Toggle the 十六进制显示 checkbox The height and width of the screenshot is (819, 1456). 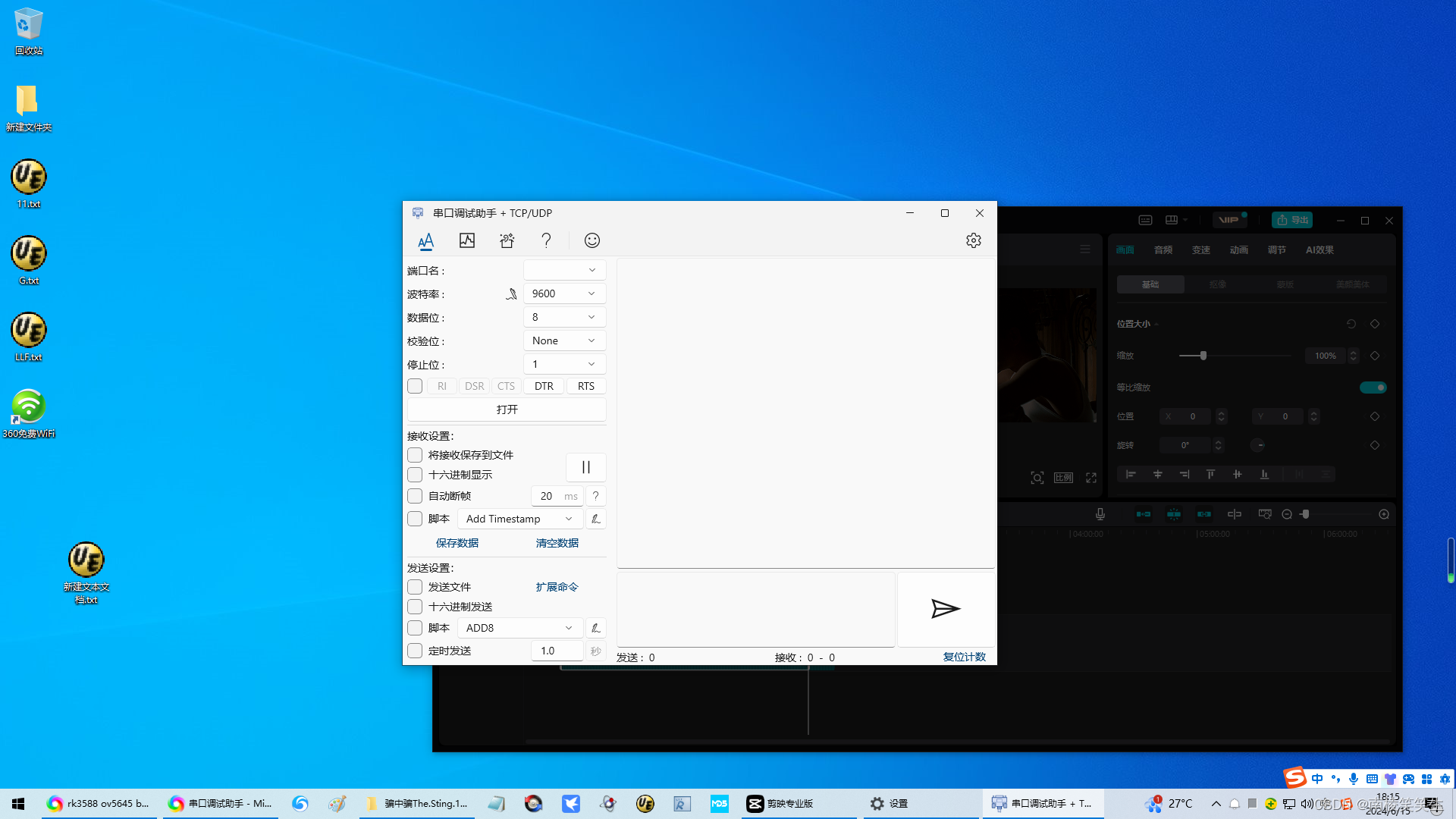pyautogui.click(x=414, y=474)
